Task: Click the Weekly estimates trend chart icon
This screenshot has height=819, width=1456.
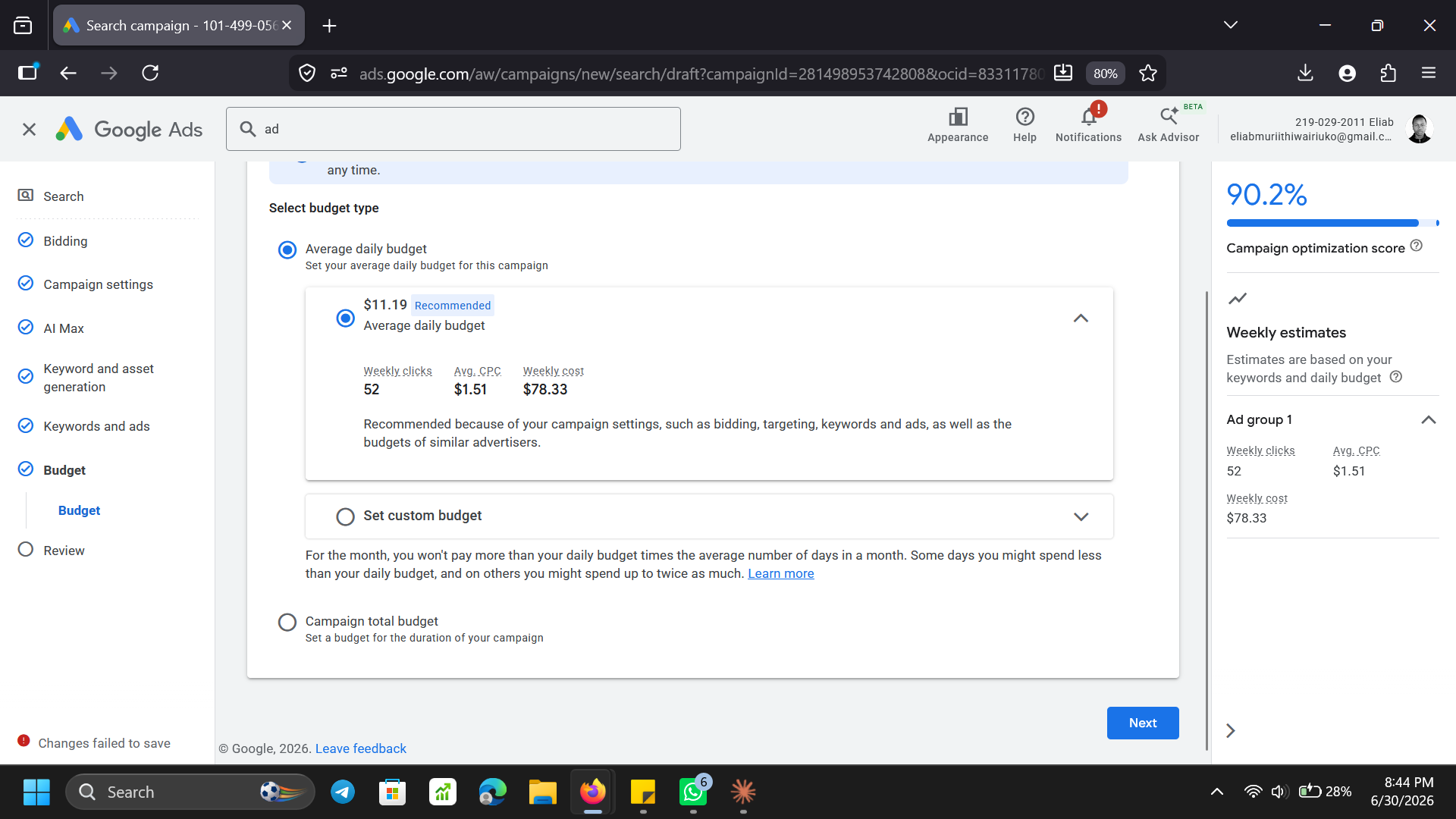Action: pyautogui.click(x=1238, y=299)
